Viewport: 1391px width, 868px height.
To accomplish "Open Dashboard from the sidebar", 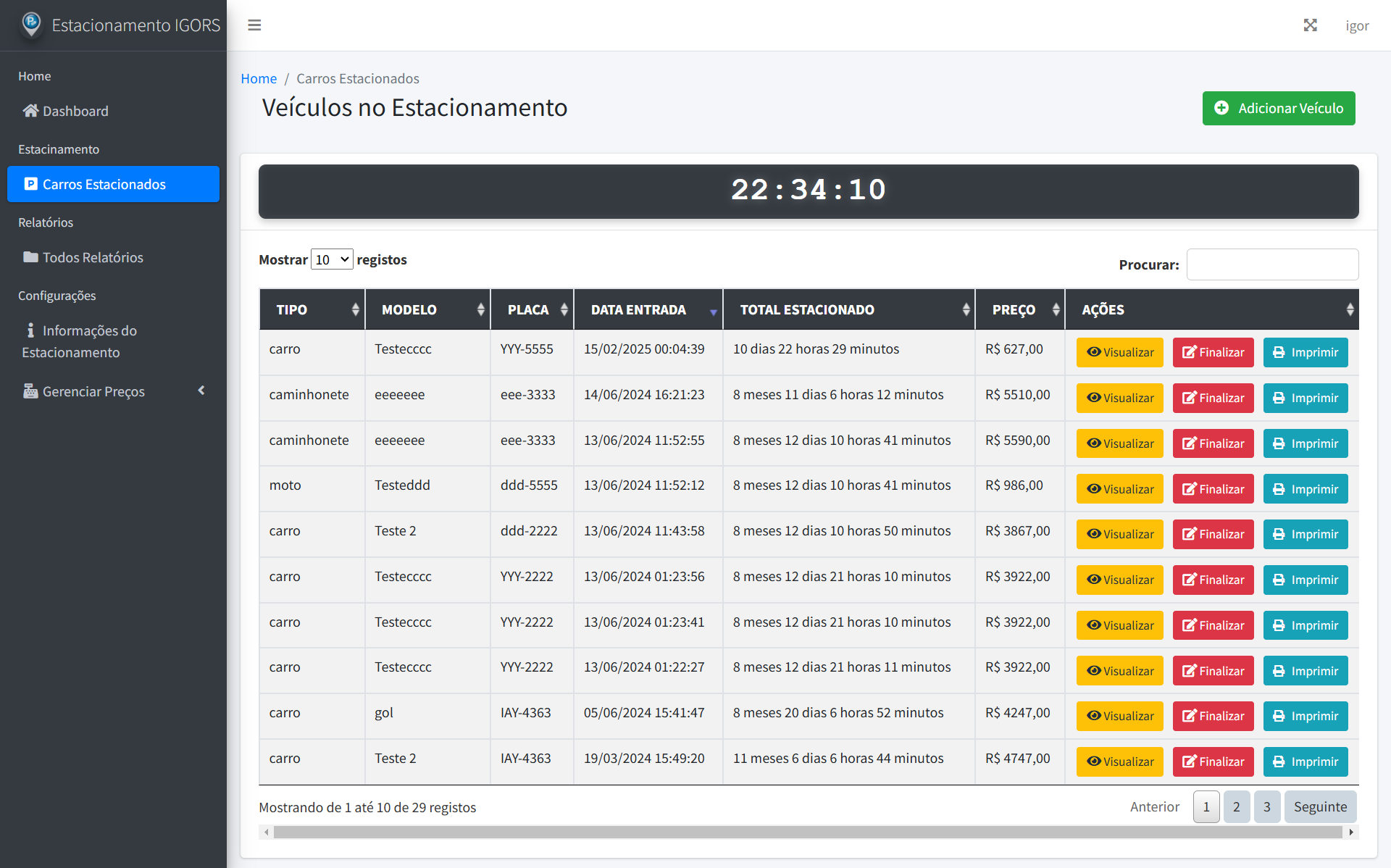I will 75,110.
